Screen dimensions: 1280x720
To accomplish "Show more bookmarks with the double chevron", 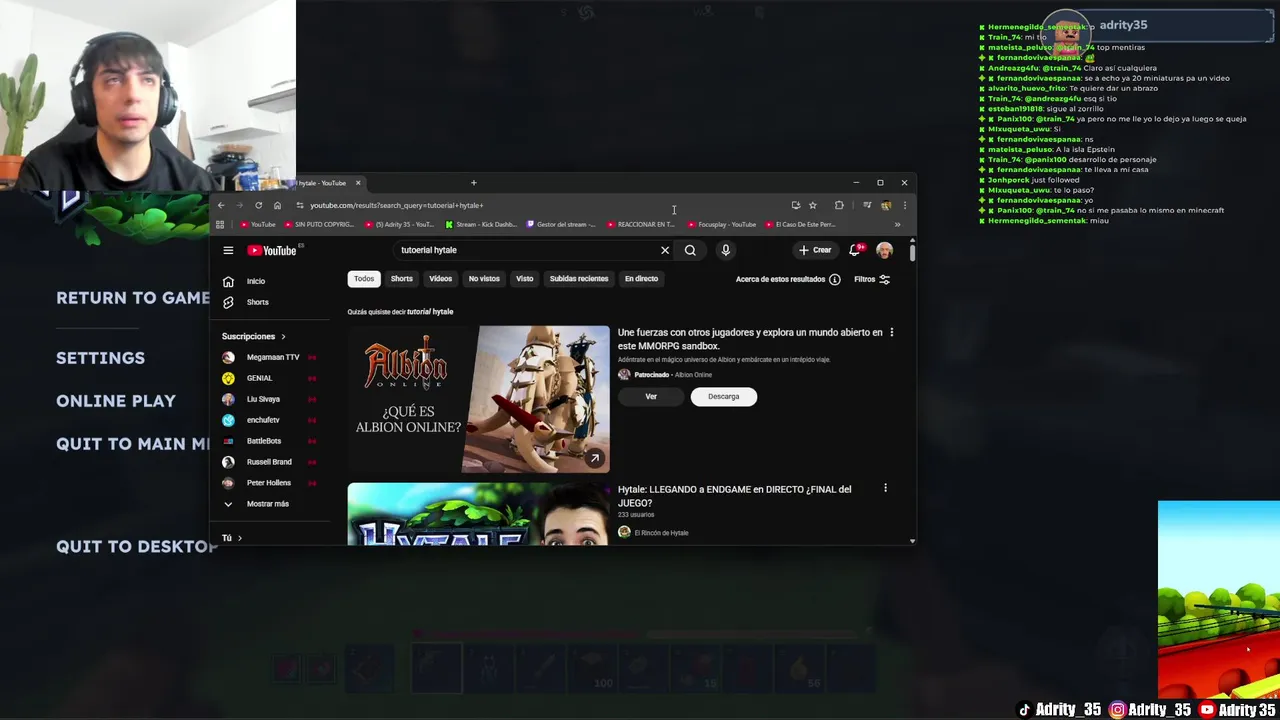I will point(897,224).
